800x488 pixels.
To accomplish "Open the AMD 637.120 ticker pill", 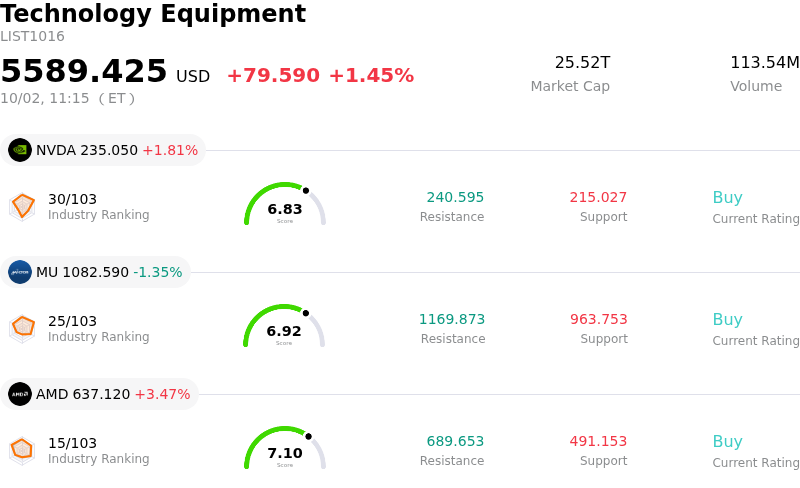I will (99, 394).
